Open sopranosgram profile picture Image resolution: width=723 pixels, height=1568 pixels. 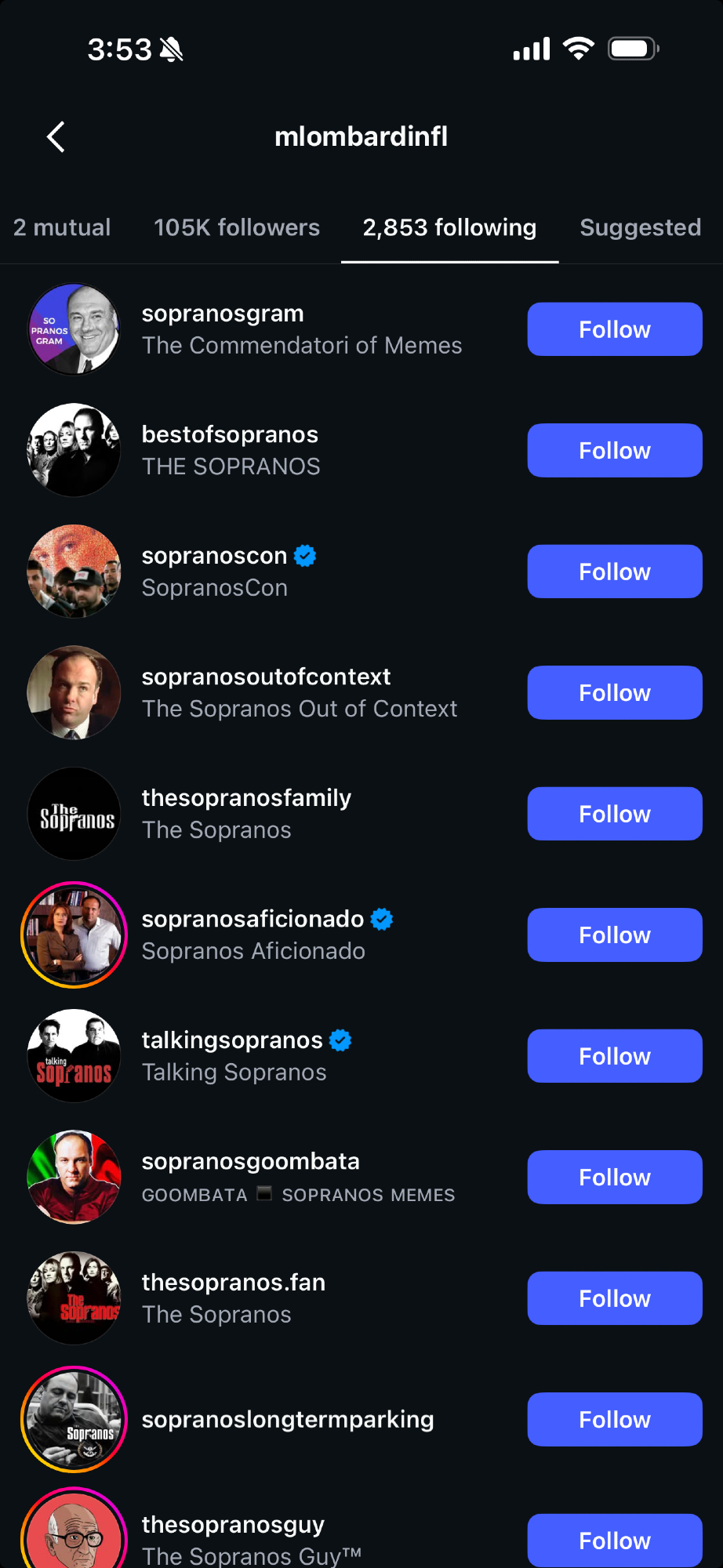(x=74, y=329)
